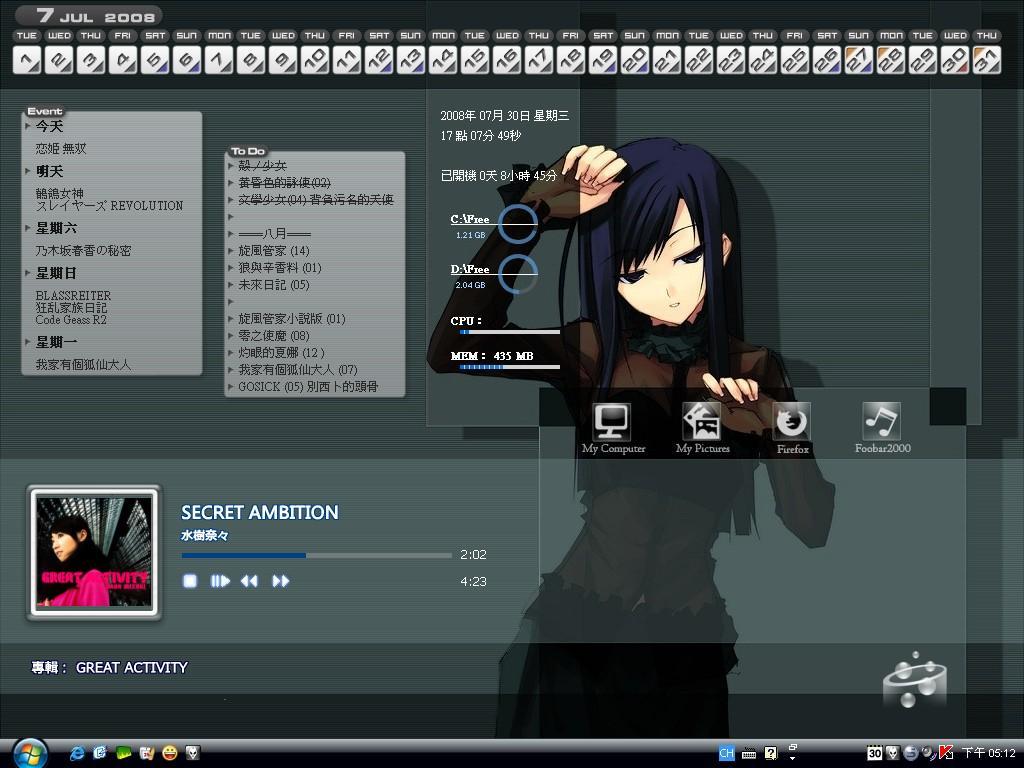Click the artist name 水樹奈々
This screenshot has height=768, width=1024.
pos(204,535)
